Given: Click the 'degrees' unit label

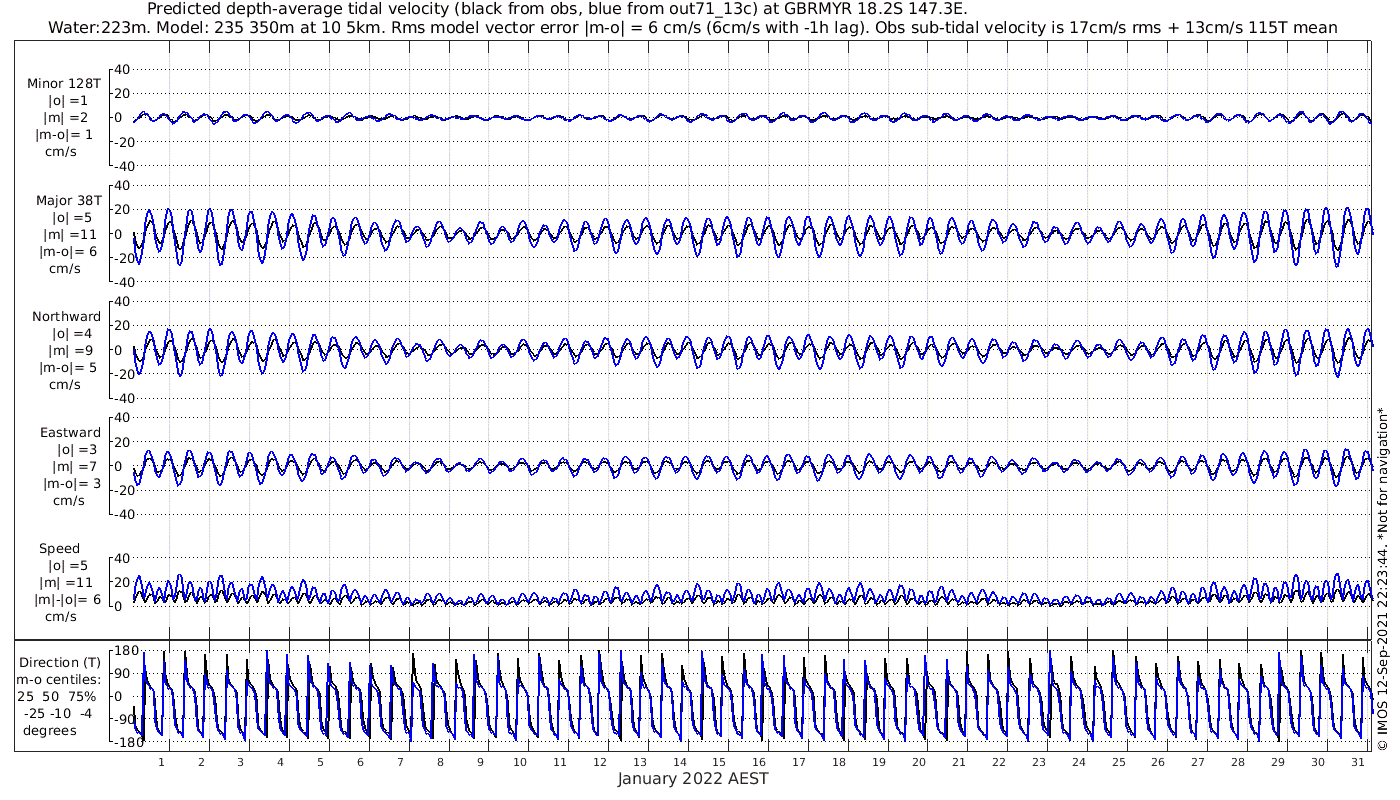Looking at the screenshot, I should (x=50, y=730).
